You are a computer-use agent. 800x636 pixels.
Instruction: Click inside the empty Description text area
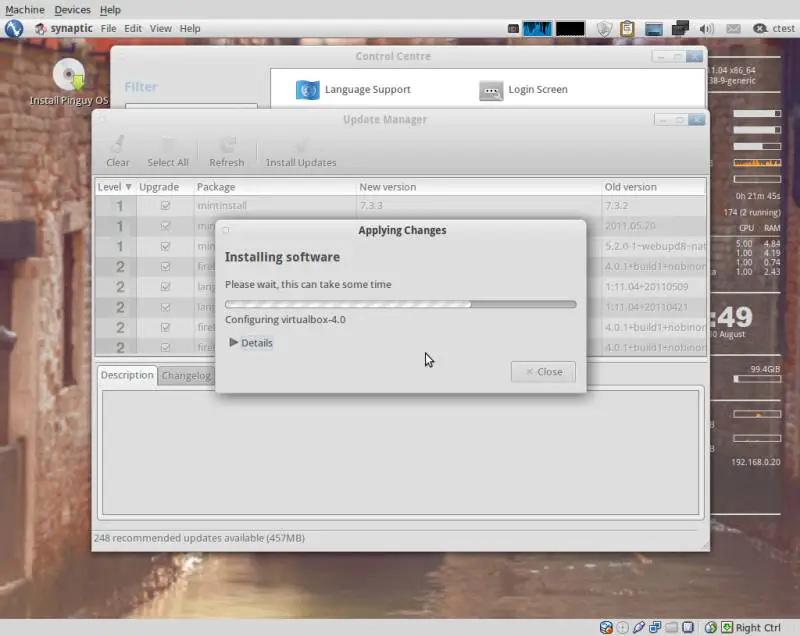pos(401,452)
